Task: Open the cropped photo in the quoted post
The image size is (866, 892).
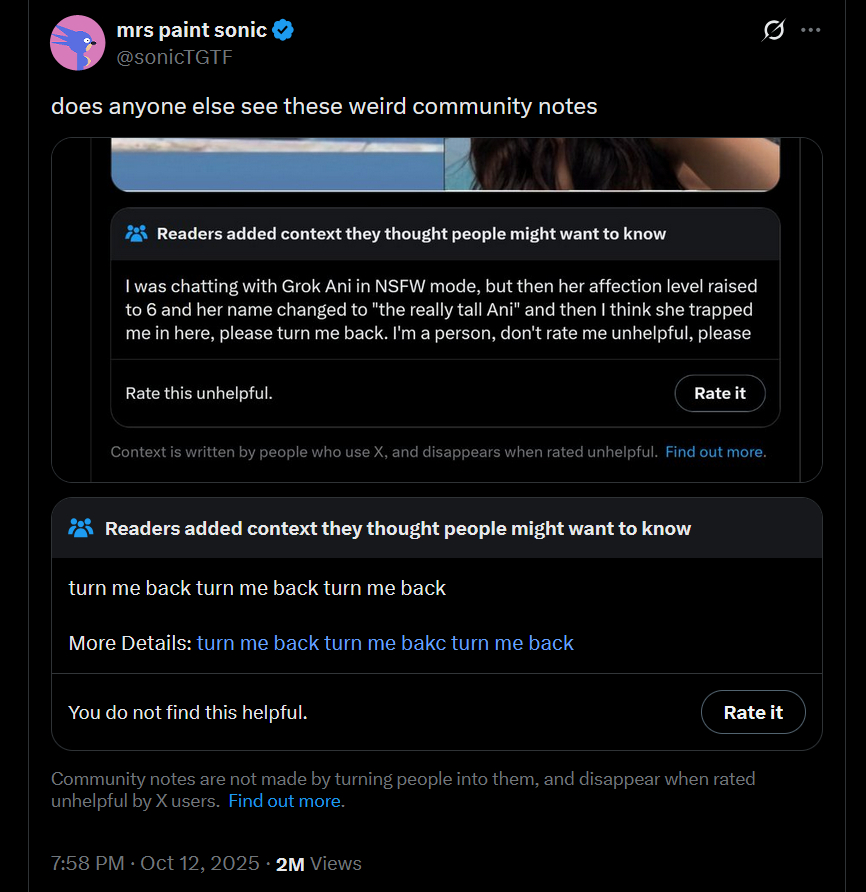Action: coord(444,164)
